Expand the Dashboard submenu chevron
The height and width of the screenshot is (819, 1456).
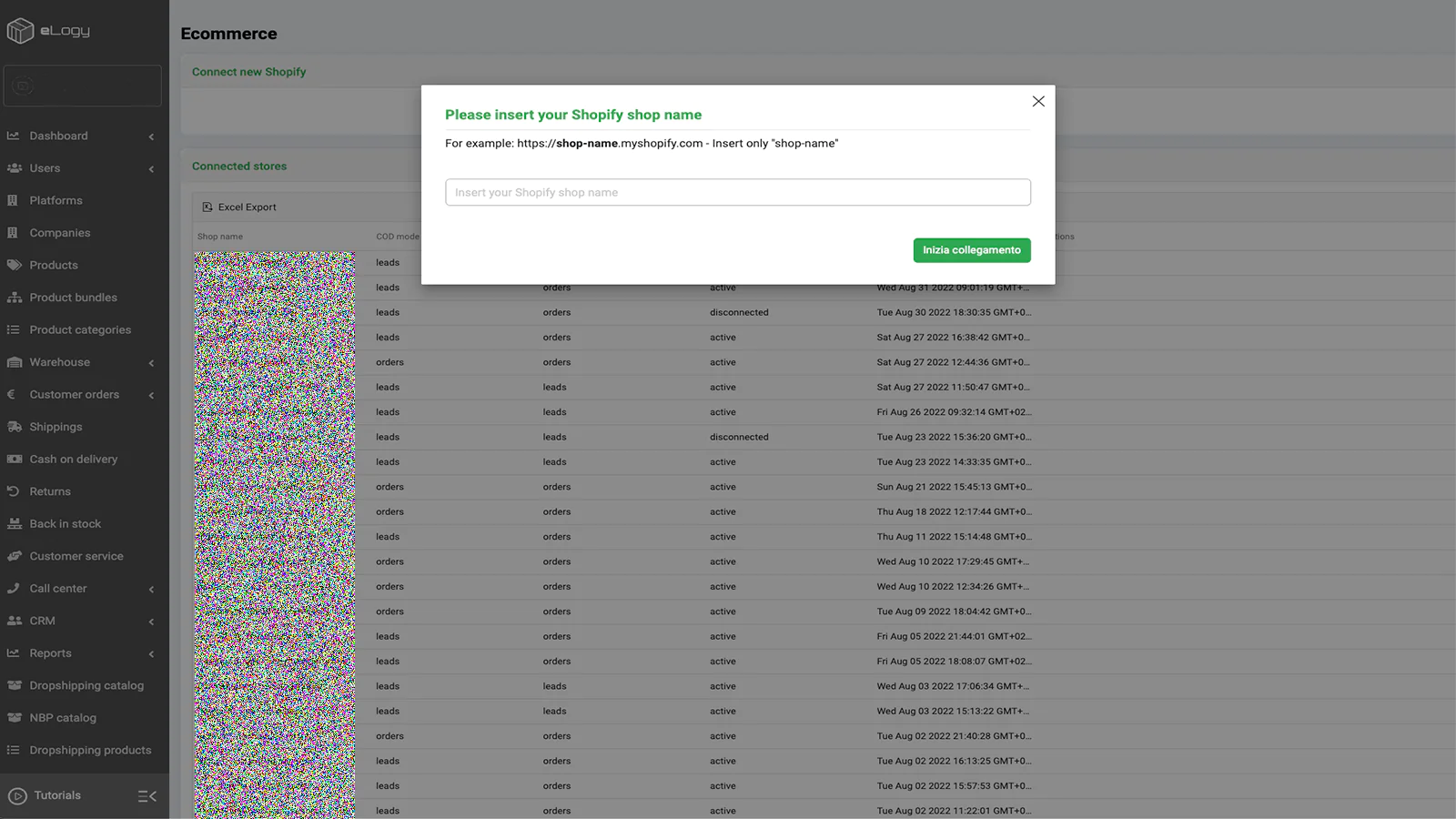point(151,136)
